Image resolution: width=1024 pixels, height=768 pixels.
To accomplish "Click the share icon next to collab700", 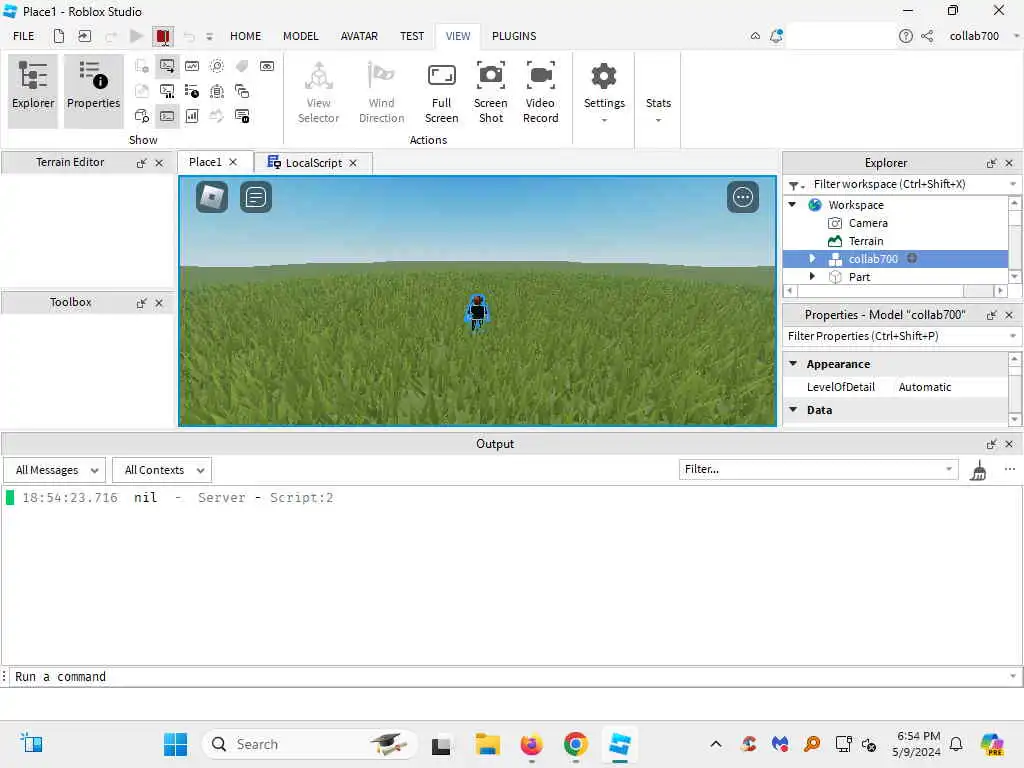I will click(x=927, y=36).
